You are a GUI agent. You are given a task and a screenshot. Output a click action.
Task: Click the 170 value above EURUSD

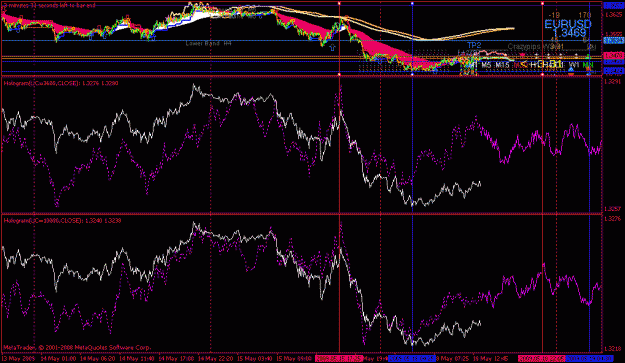pyautogui.click(x=585, y=16)
